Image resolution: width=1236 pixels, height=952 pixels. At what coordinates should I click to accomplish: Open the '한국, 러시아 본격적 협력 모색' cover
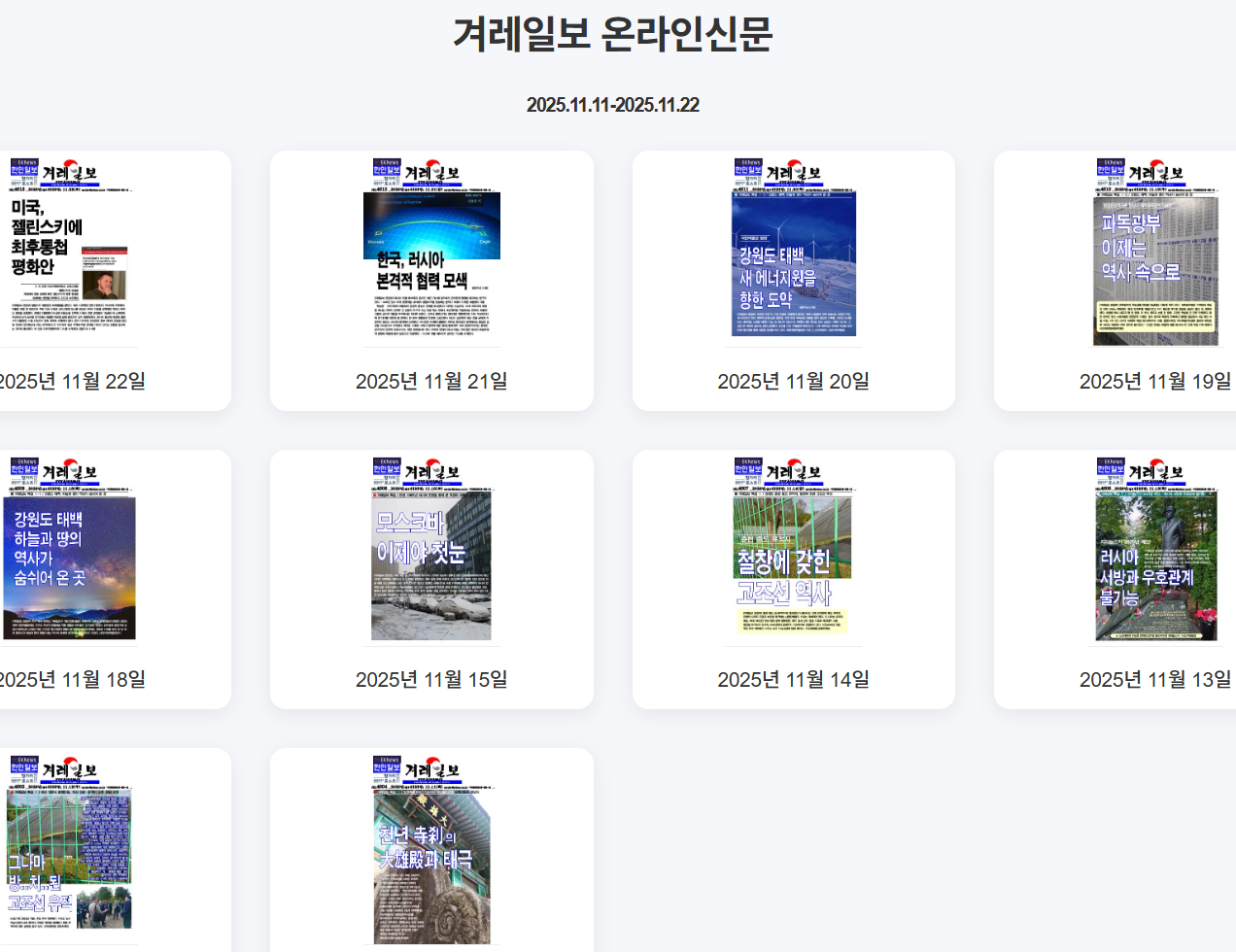point(431,253)
